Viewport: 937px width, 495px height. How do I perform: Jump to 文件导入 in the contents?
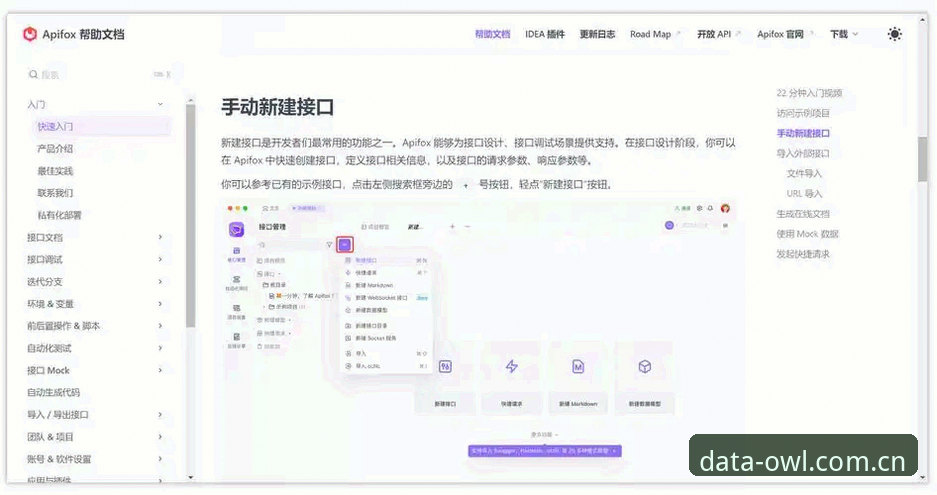(x=804, y=173)
